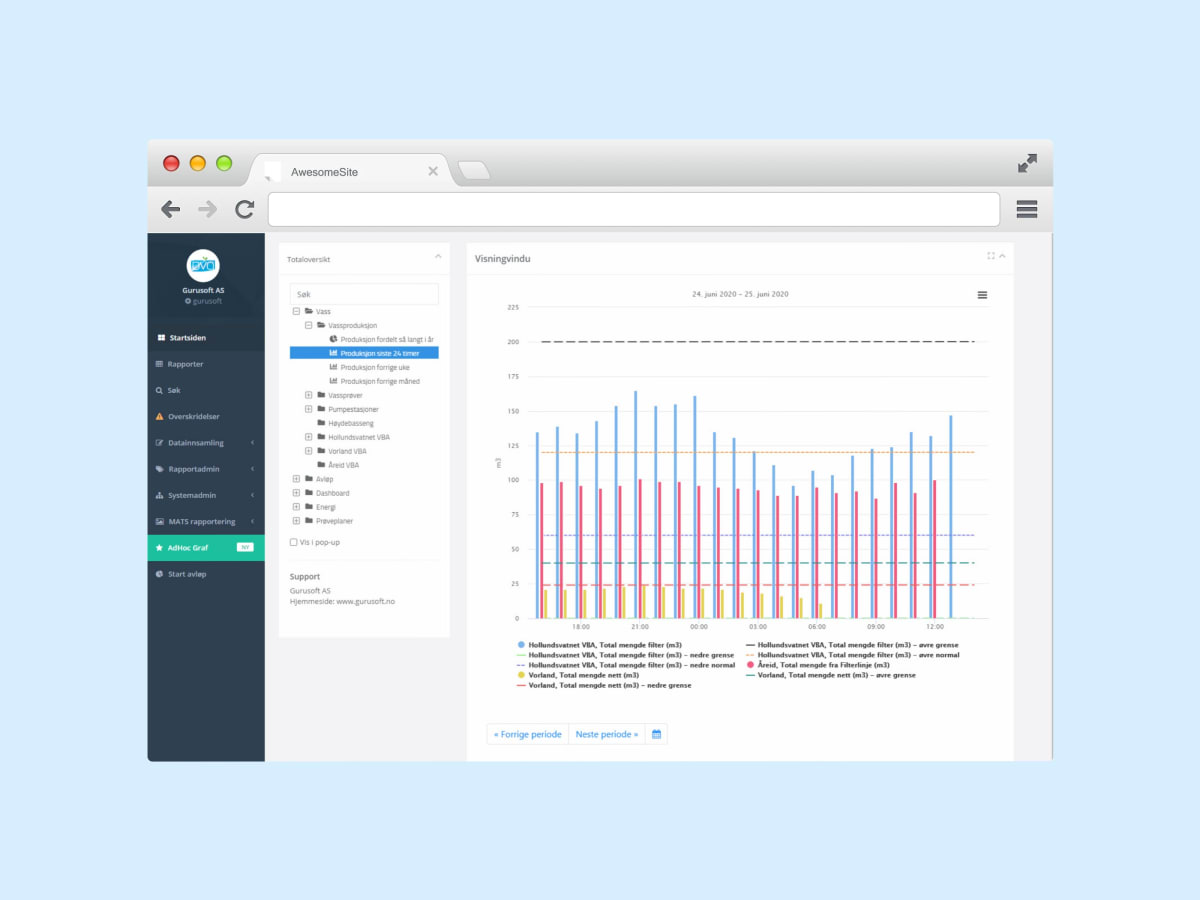
Task: Toggle legend Åreid, Total mengde fra Filterlinje
Action: pos(817,665)
